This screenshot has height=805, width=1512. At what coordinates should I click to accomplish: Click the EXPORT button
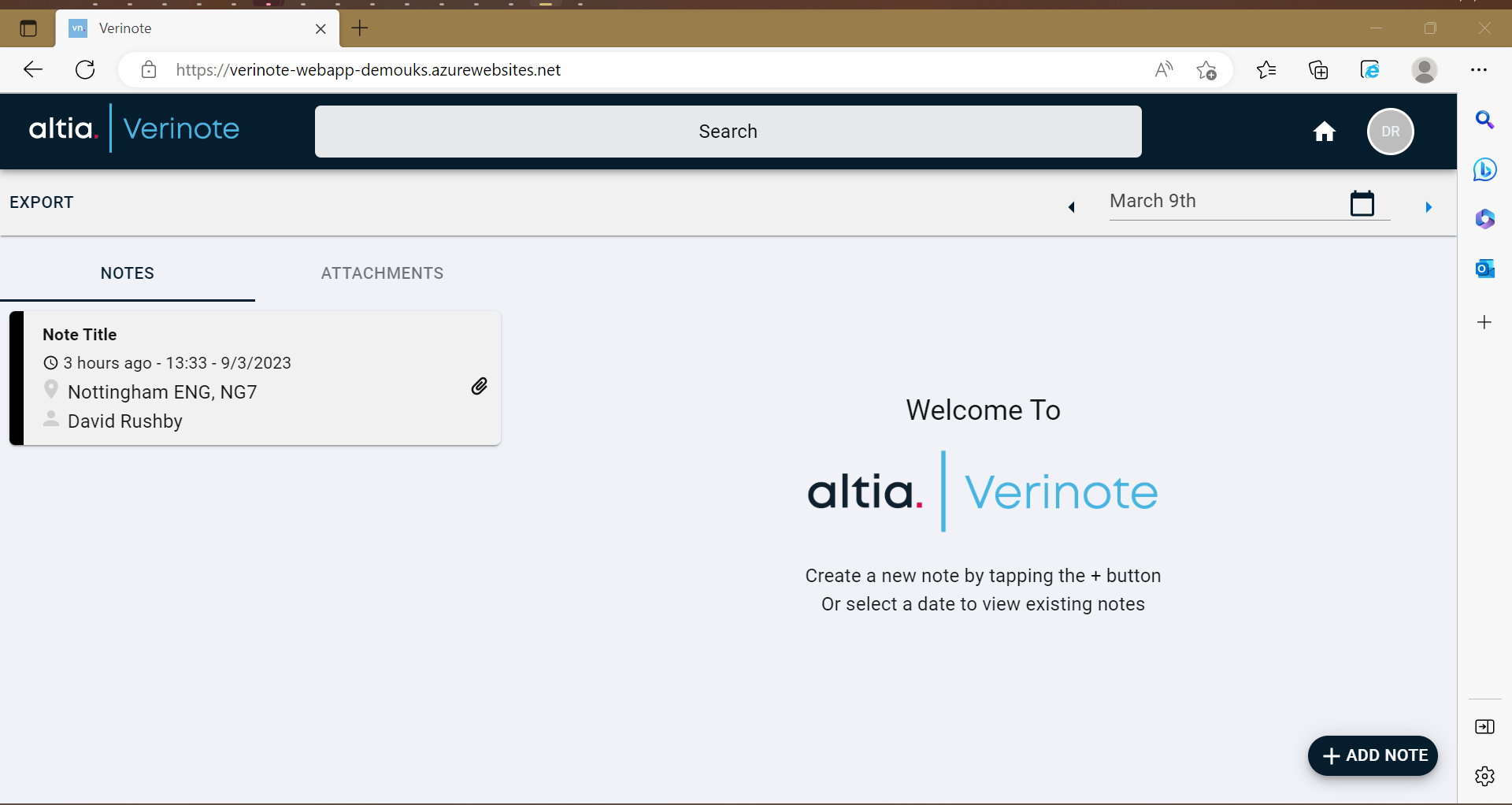pos(42,202)
